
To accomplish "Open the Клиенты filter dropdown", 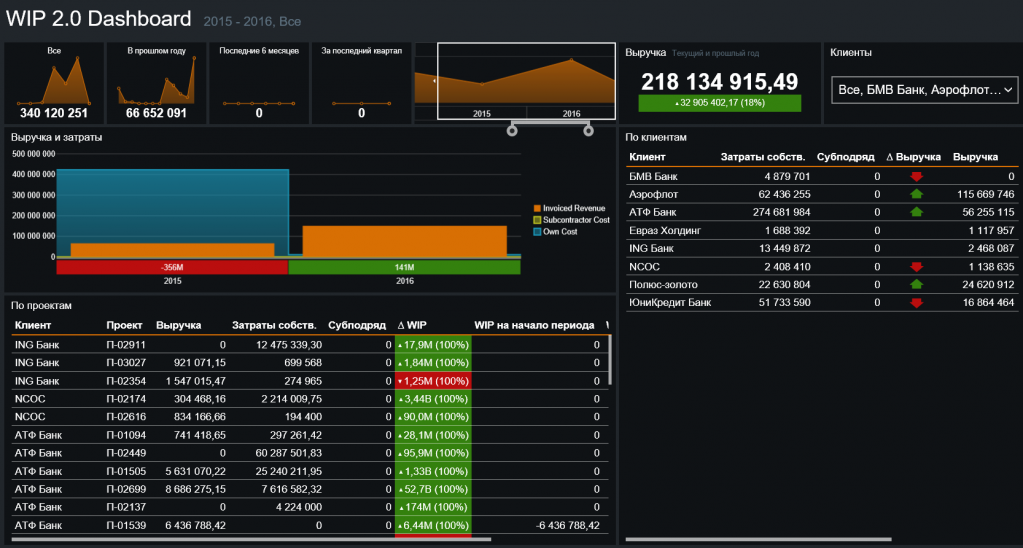I will click(924, 90).
